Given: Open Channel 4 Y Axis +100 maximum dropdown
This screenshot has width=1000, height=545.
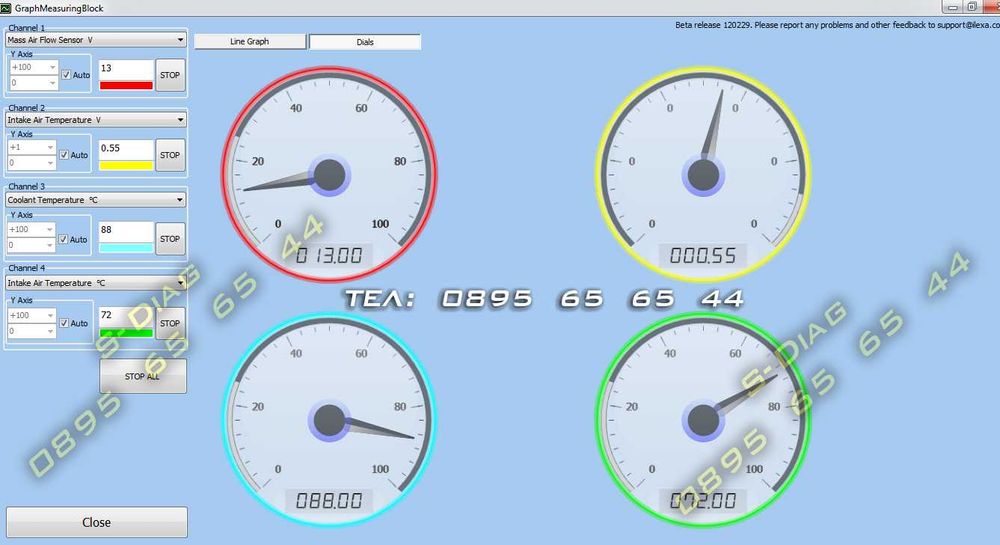Looking at the screenshot, I should pyautogui.click(x=32, y=316).
